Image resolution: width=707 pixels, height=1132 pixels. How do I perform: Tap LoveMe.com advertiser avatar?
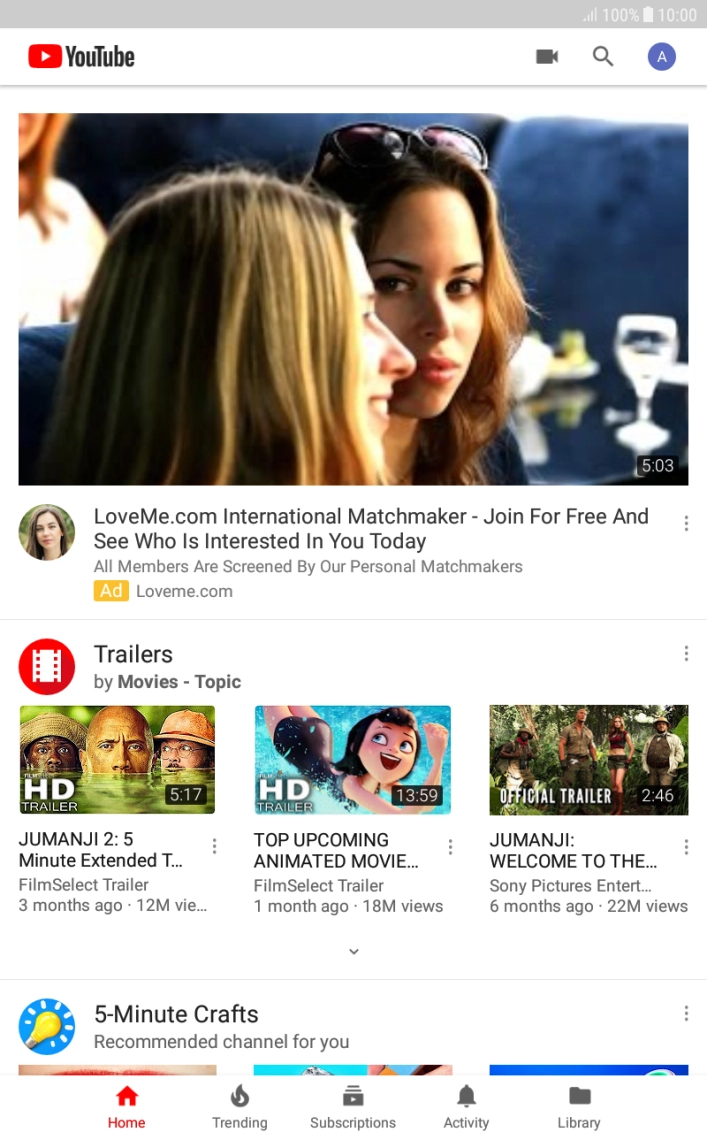point(47,532)
